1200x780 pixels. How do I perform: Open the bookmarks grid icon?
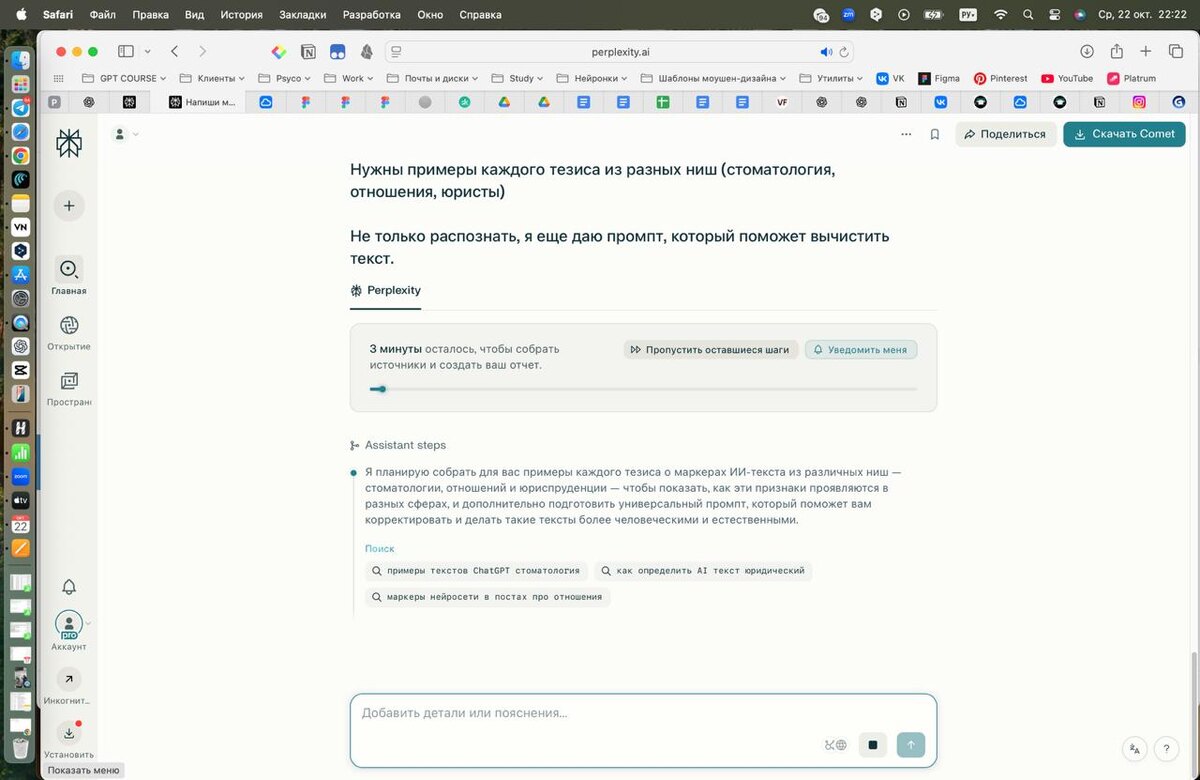point(59,78)
